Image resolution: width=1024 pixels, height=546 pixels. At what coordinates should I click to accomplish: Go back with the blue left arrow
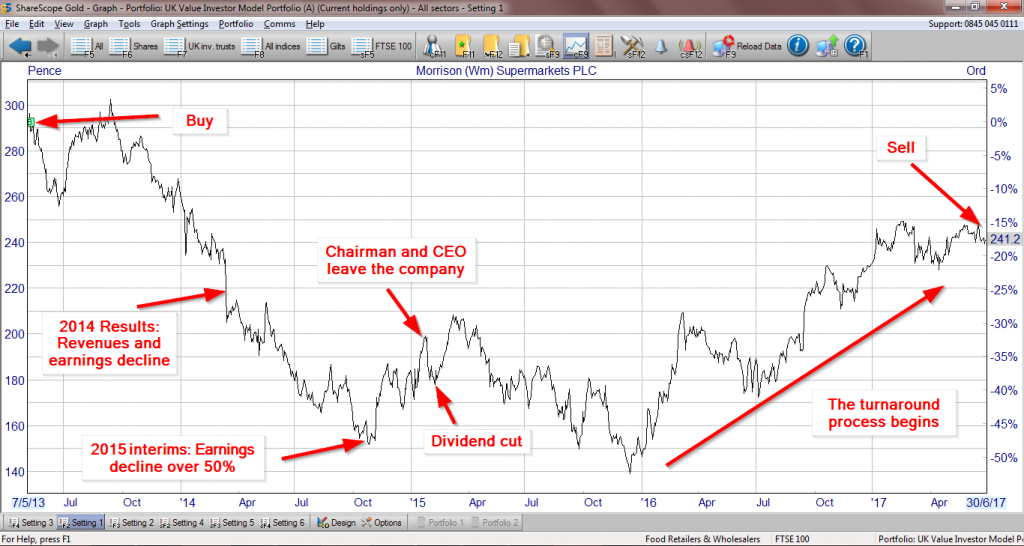tap(21, 46)
